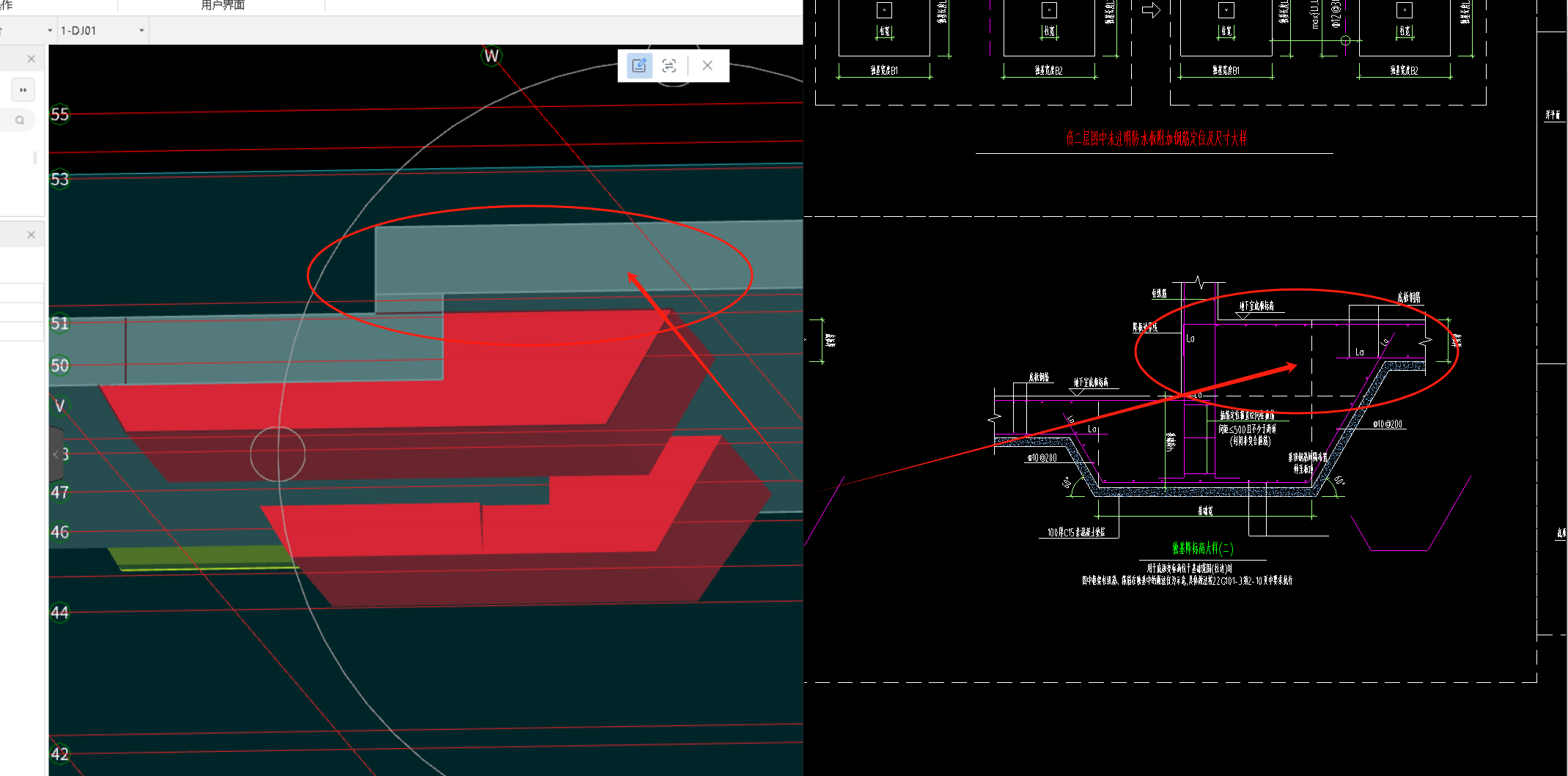This screenshot has width=1568, height=776.
Task: Click the 用户界面 ribbon group label
Action: coord(223,6)
